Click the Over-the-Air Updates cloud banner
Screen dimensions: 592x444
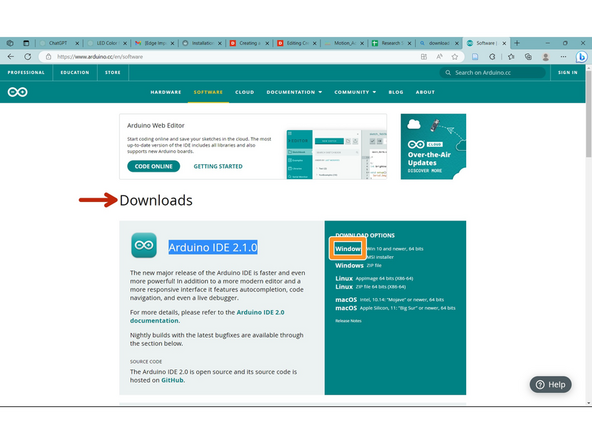[x=433, y=146]
